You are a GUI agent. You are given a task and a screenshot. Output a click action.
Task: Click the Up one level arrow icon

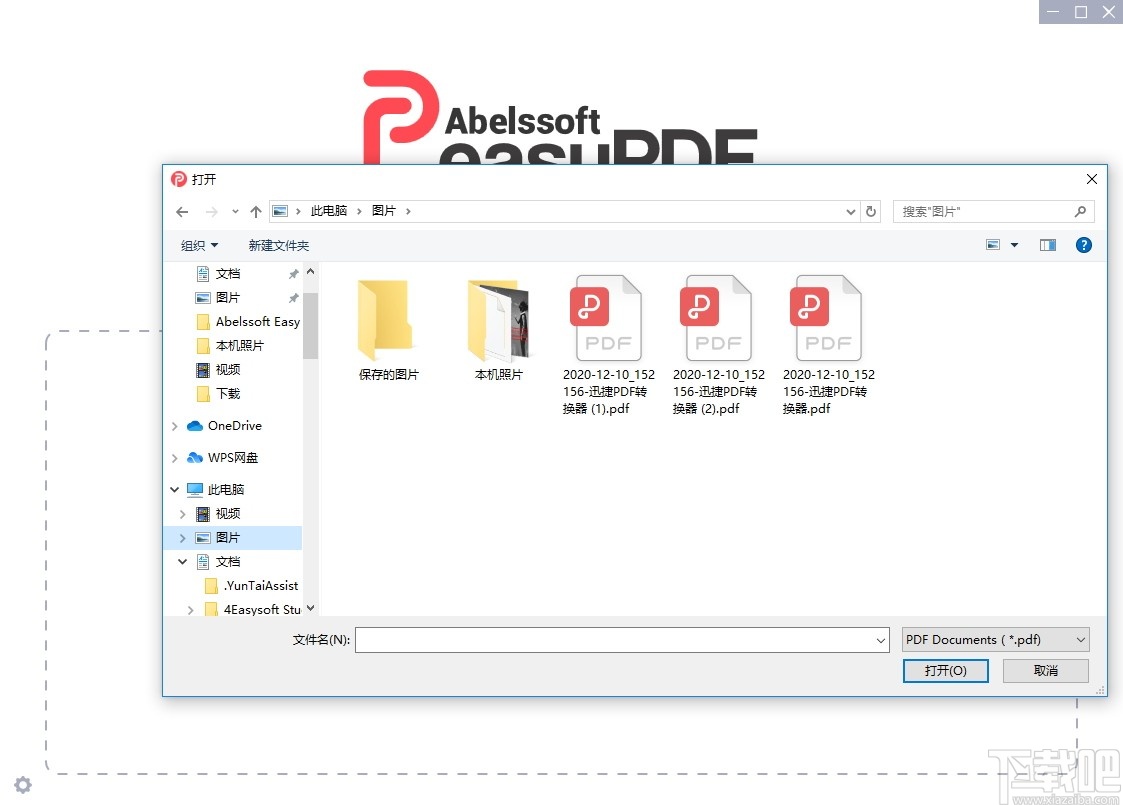(x=256, y=211)
